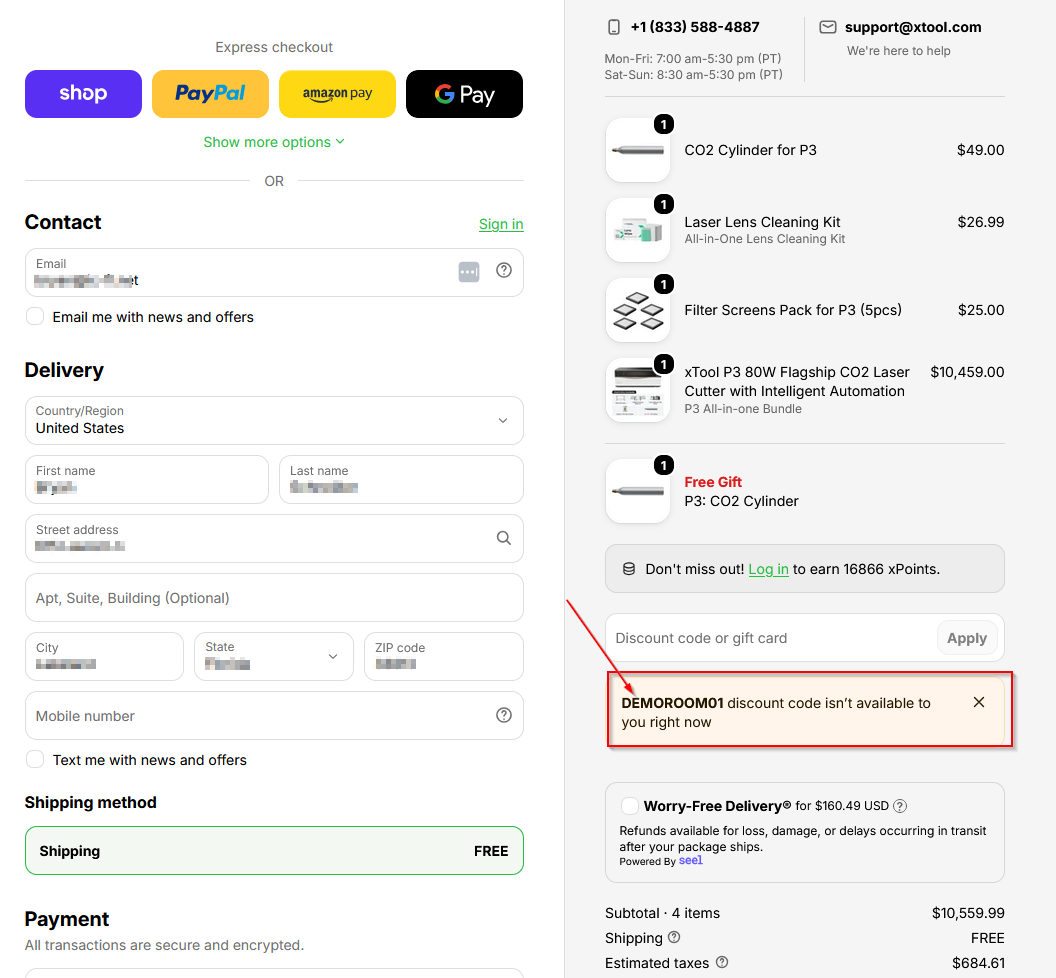
Task: Open the seel link
Action: point(690,860)
